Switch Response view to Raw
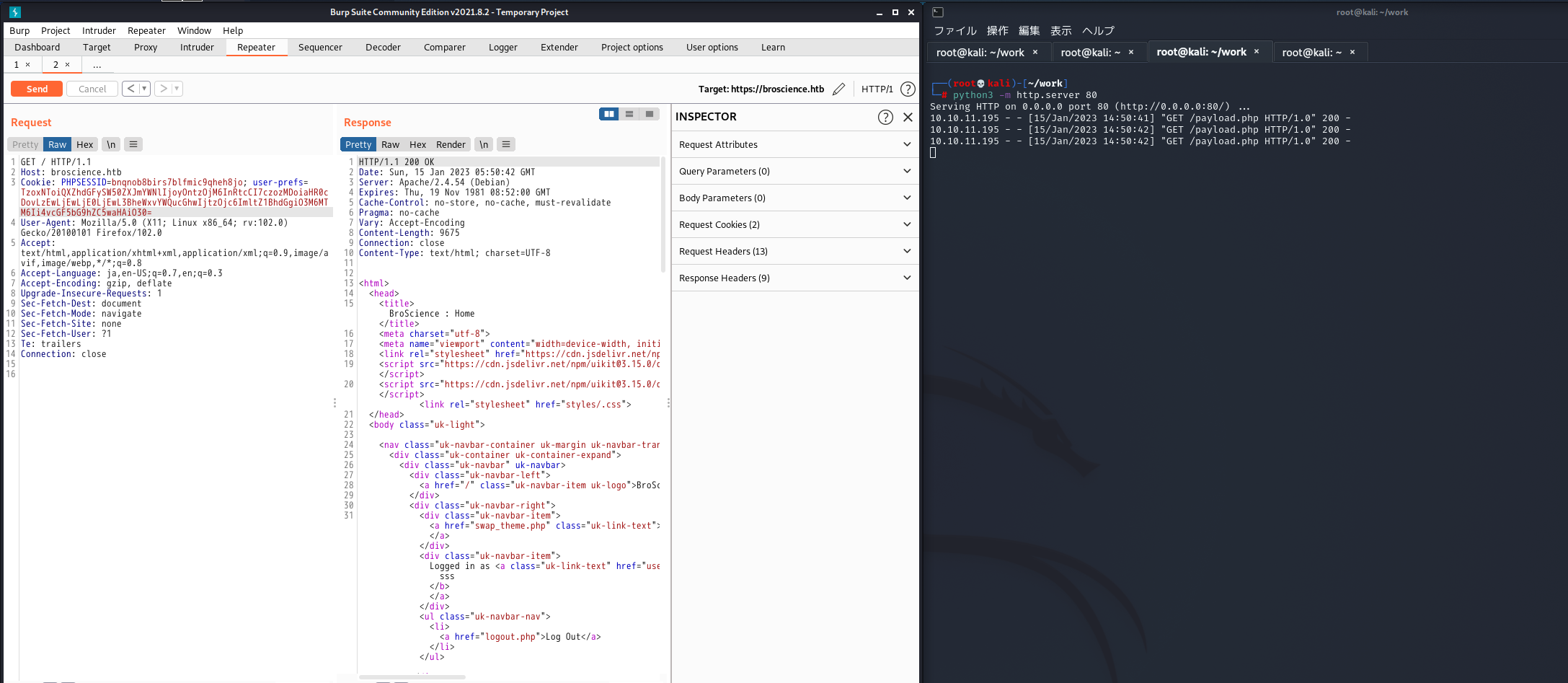This screenshot has height=683, width=1568. tap(390, 144)
